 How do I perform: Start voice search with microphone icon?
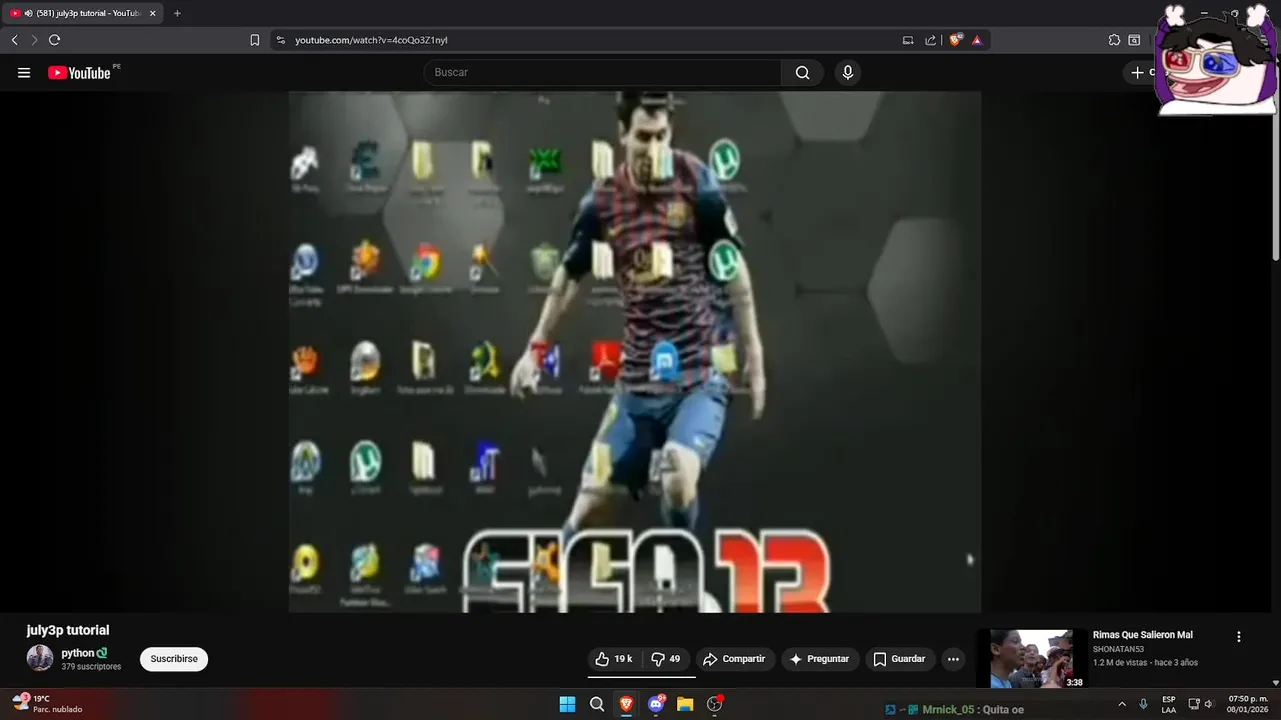click(x=848, y=72)
